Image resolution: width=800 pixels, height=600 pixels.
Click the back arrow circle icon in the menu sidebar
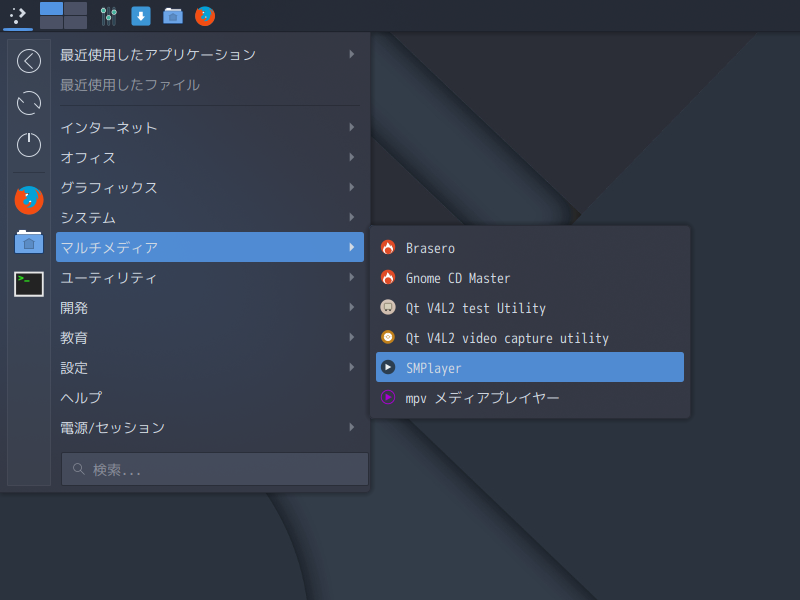[29, 61]
